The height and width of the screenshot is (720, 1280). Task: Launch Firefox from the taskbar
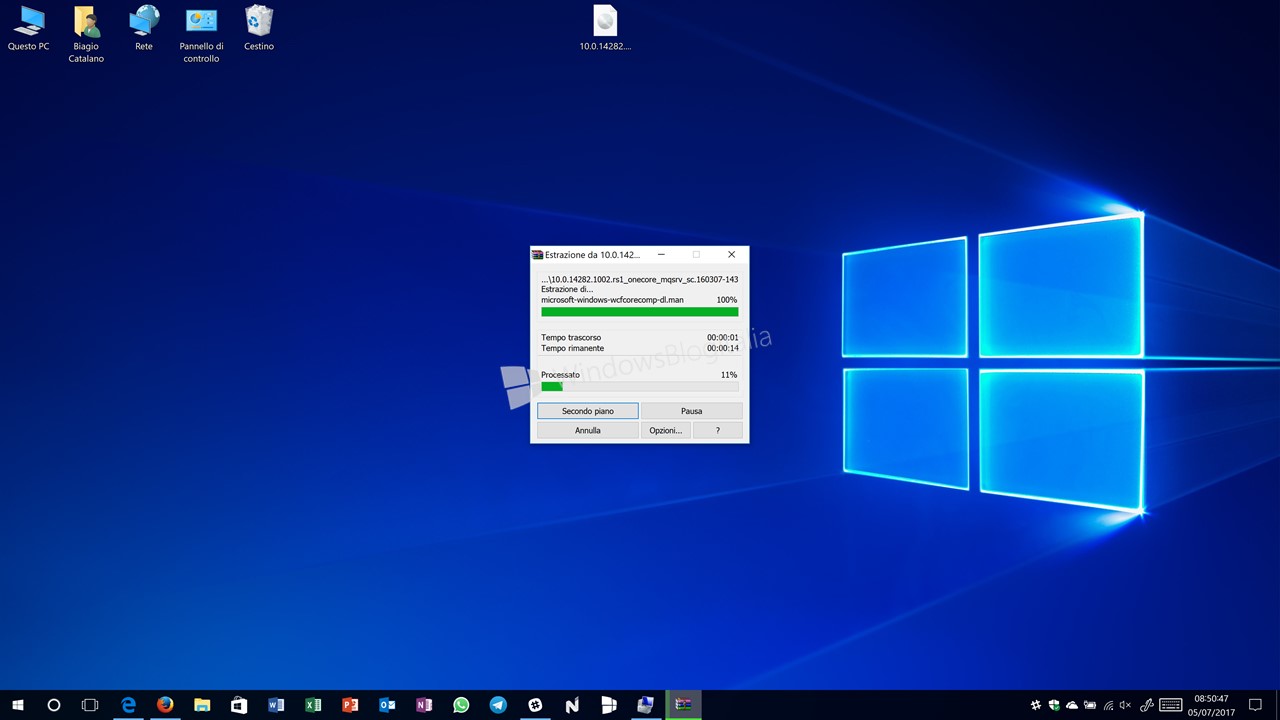(x=165, y=705)
